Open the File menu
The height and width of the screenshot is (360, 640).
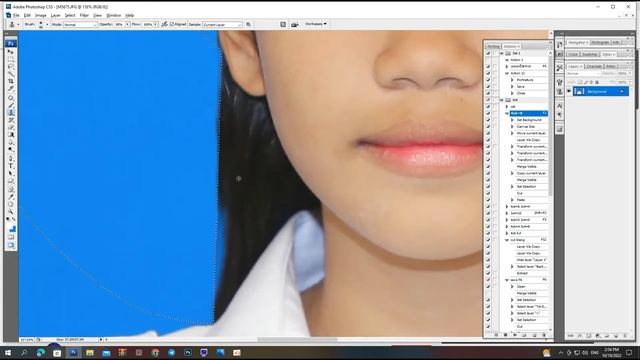tap(16, 15)
